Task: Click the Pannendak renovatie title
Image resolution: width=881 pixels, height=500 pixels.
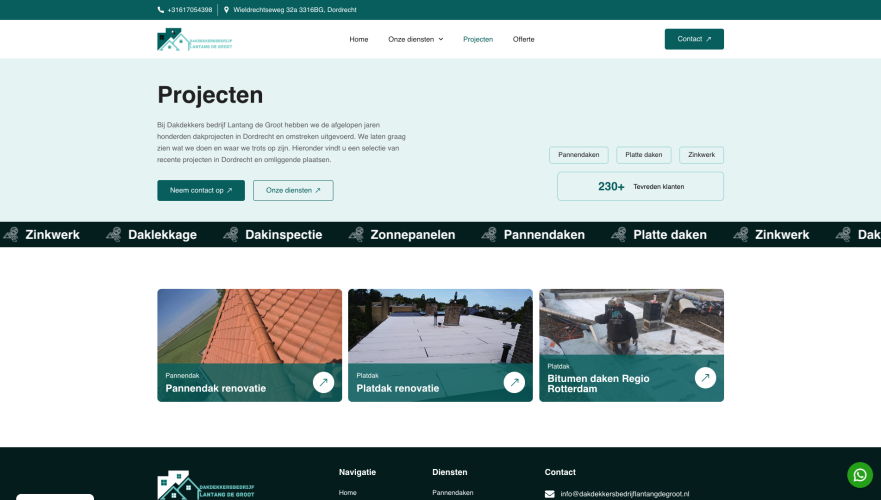Action: pos(216,388)
